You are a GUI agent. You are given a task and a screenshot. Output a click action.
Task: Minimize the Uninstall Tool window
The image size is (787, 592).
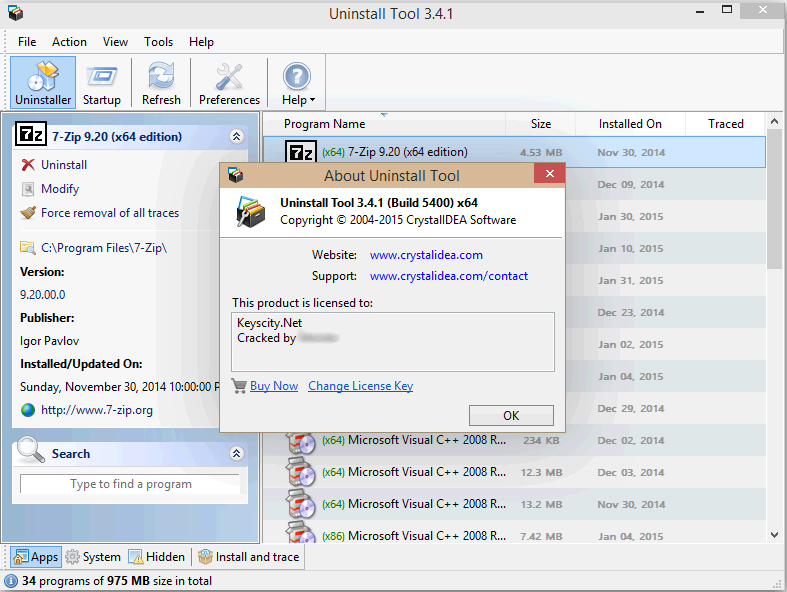point(700,10)
